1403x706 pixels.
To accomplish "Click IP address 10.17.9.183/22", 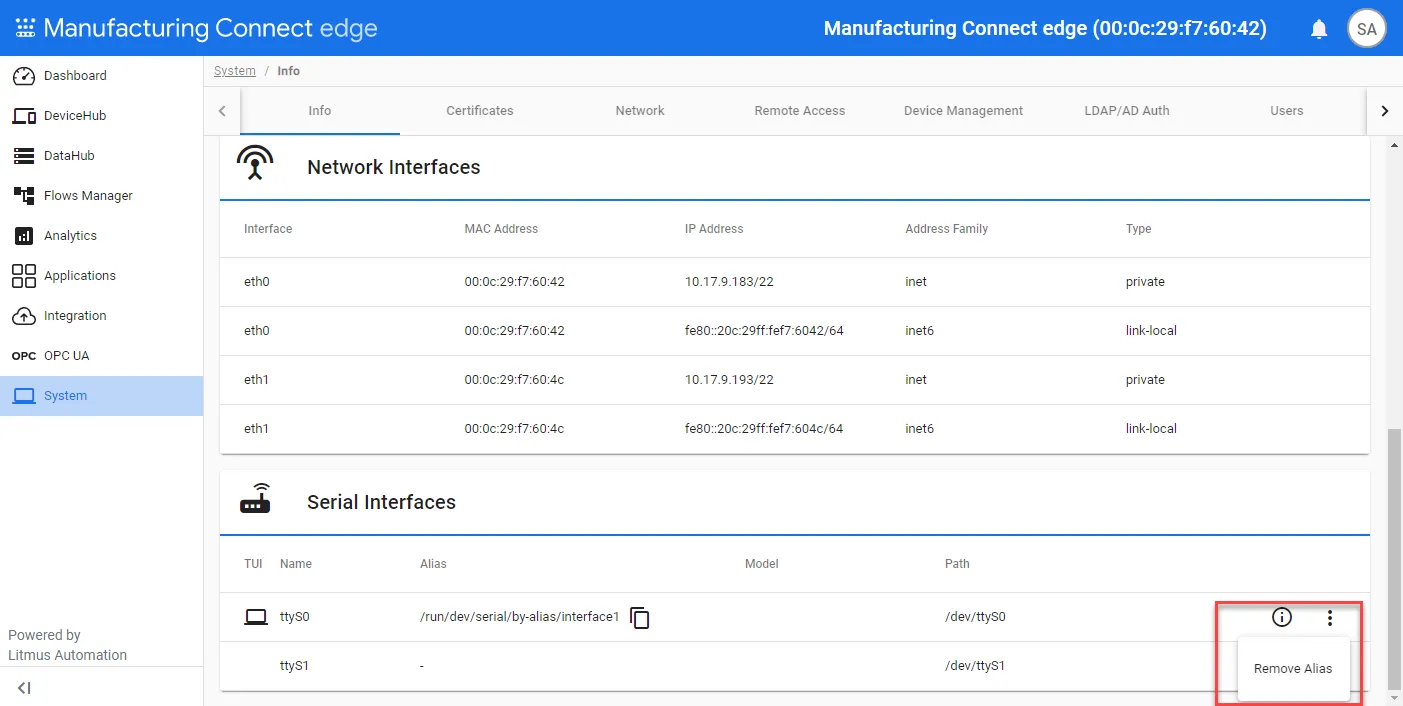I will (x=729, y=282).
